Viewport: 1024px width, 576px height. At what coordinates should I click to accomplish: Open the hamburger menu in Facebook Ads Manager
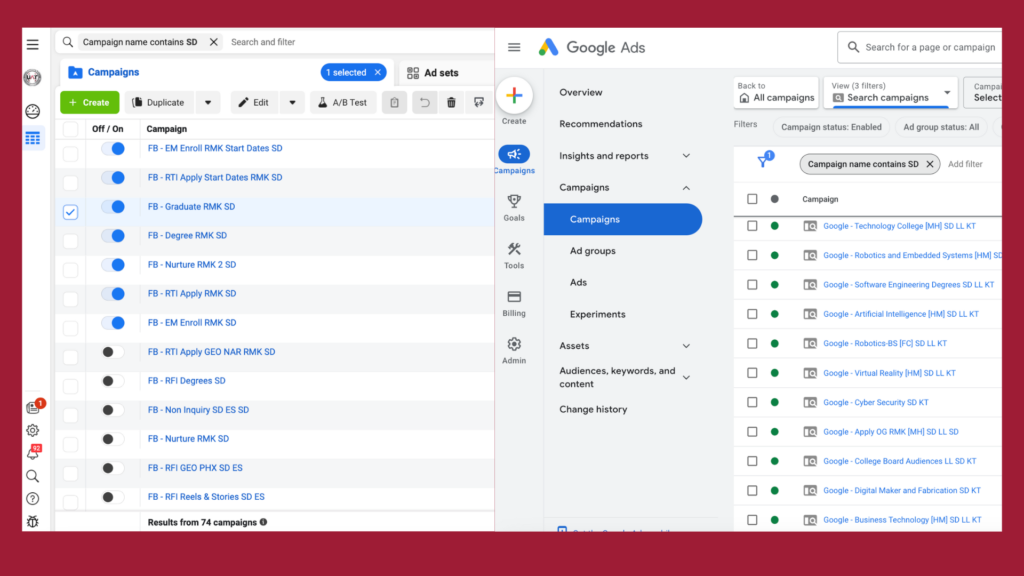click(33, 44)
